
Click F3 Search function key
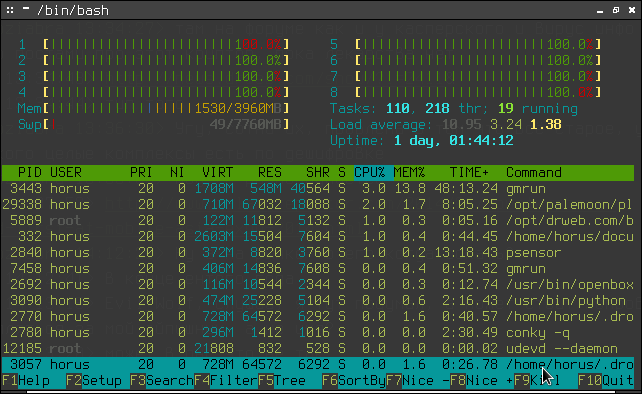tap(161, 380)
